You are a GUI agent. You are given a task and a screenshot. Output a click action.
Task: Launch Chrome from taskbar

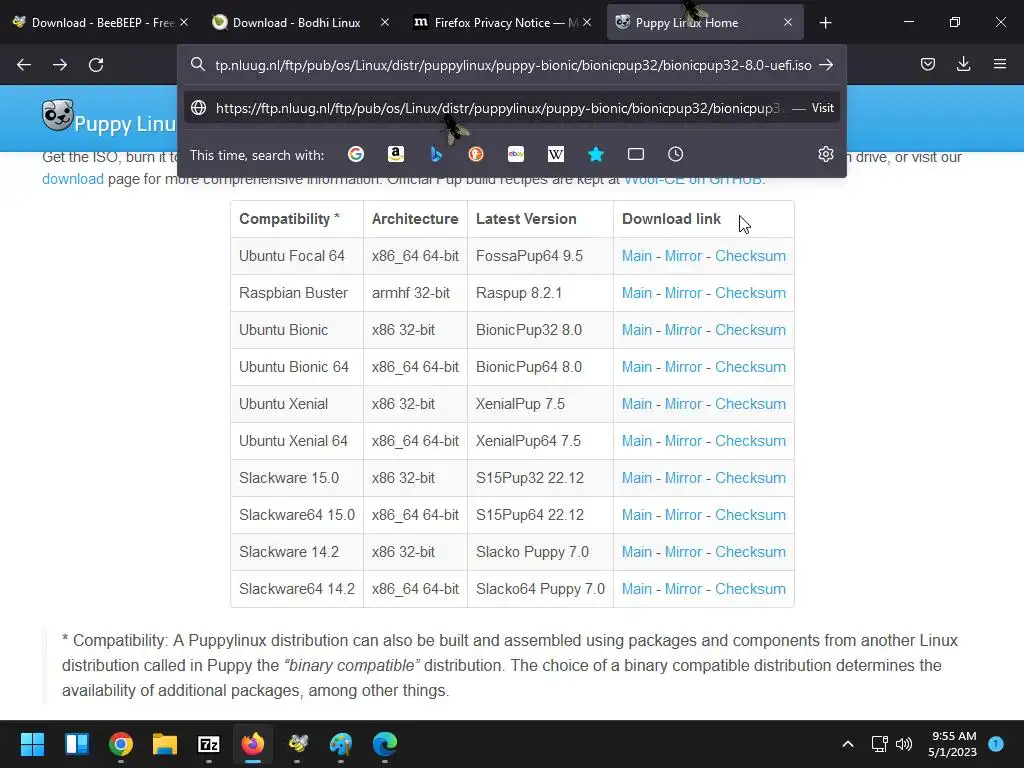tap(121, 744)
